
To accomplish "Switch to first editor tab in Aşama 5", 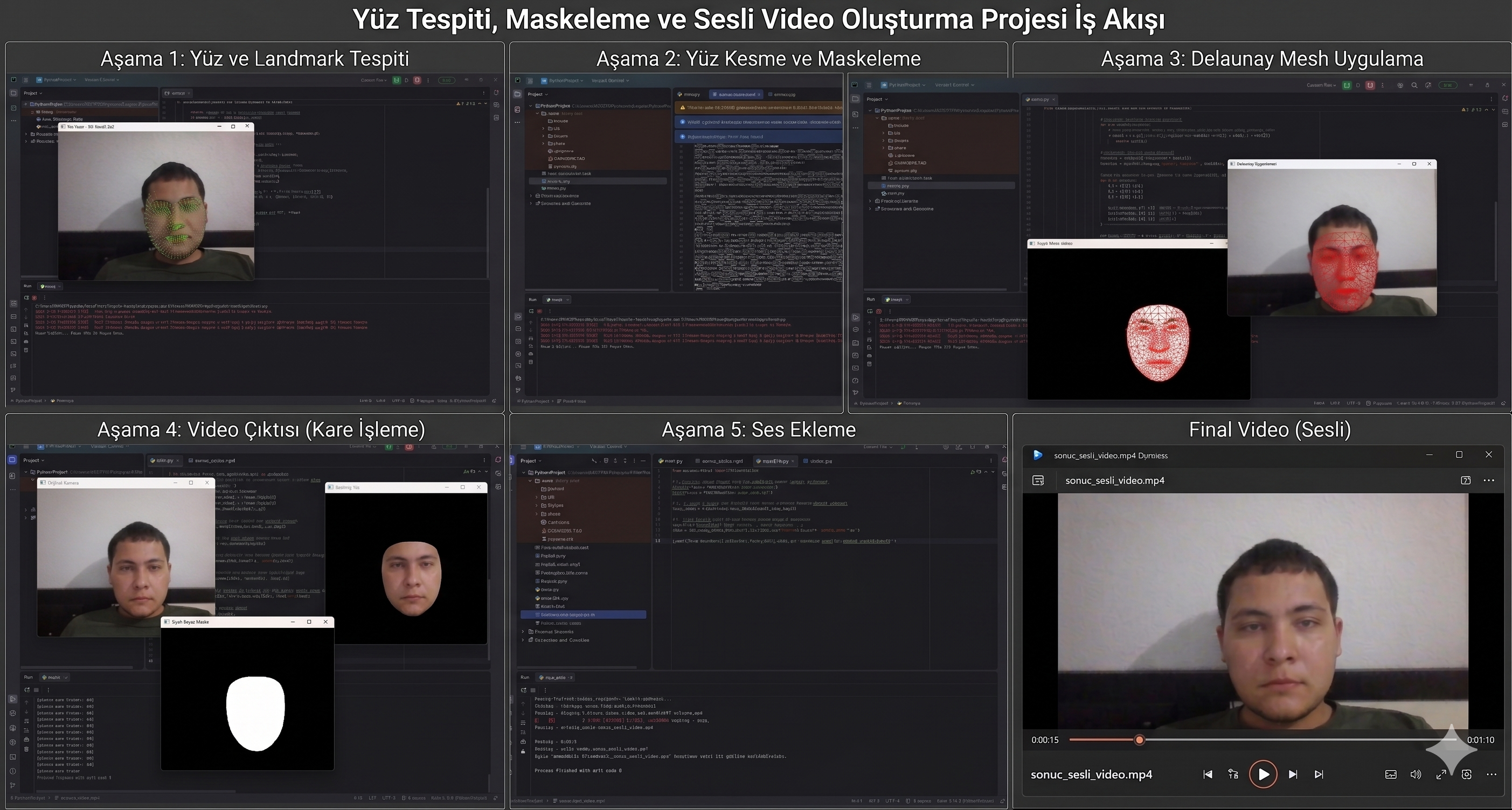I will [670, 461].
